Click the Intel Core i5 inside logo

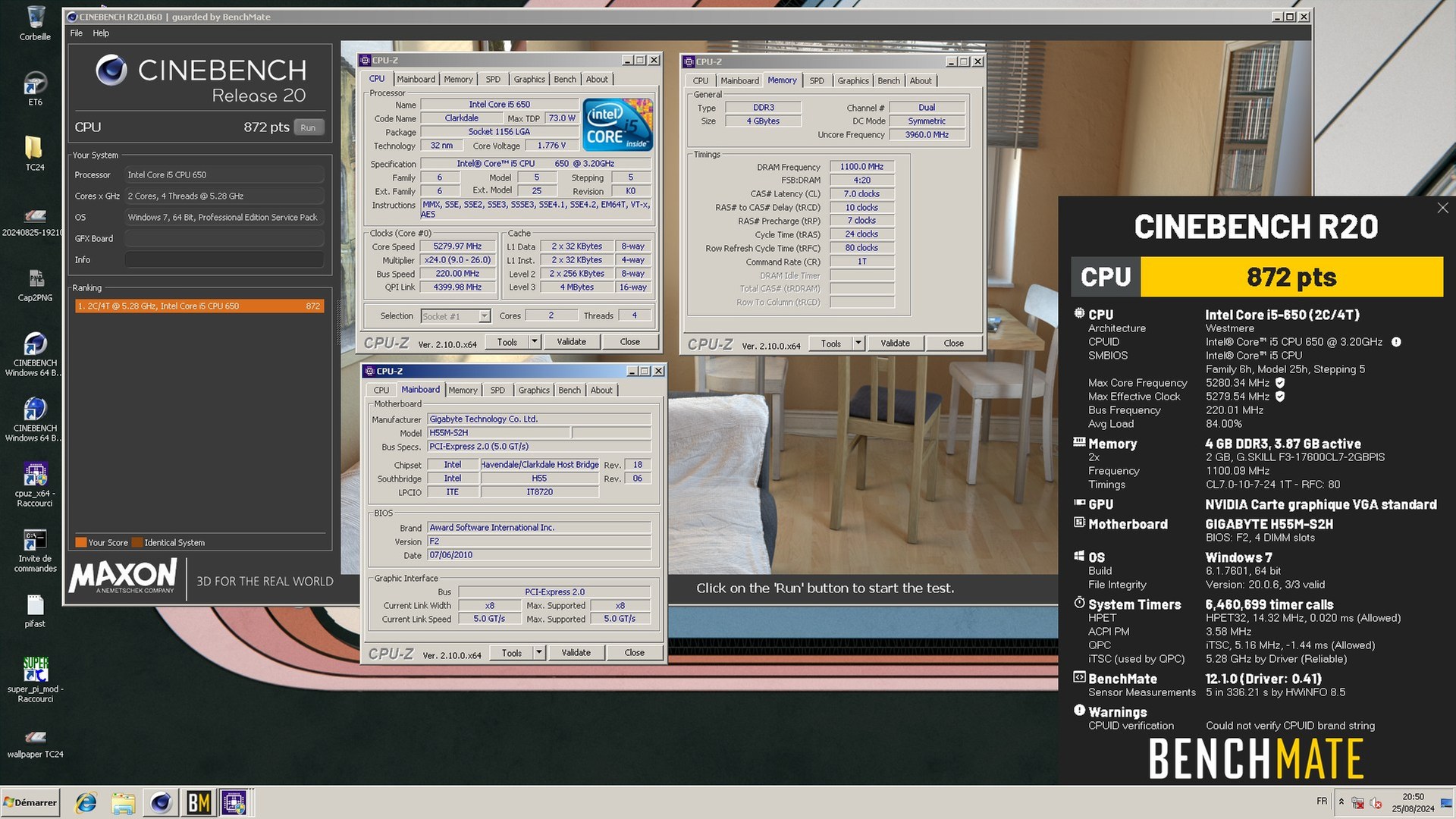coord(618,124)
